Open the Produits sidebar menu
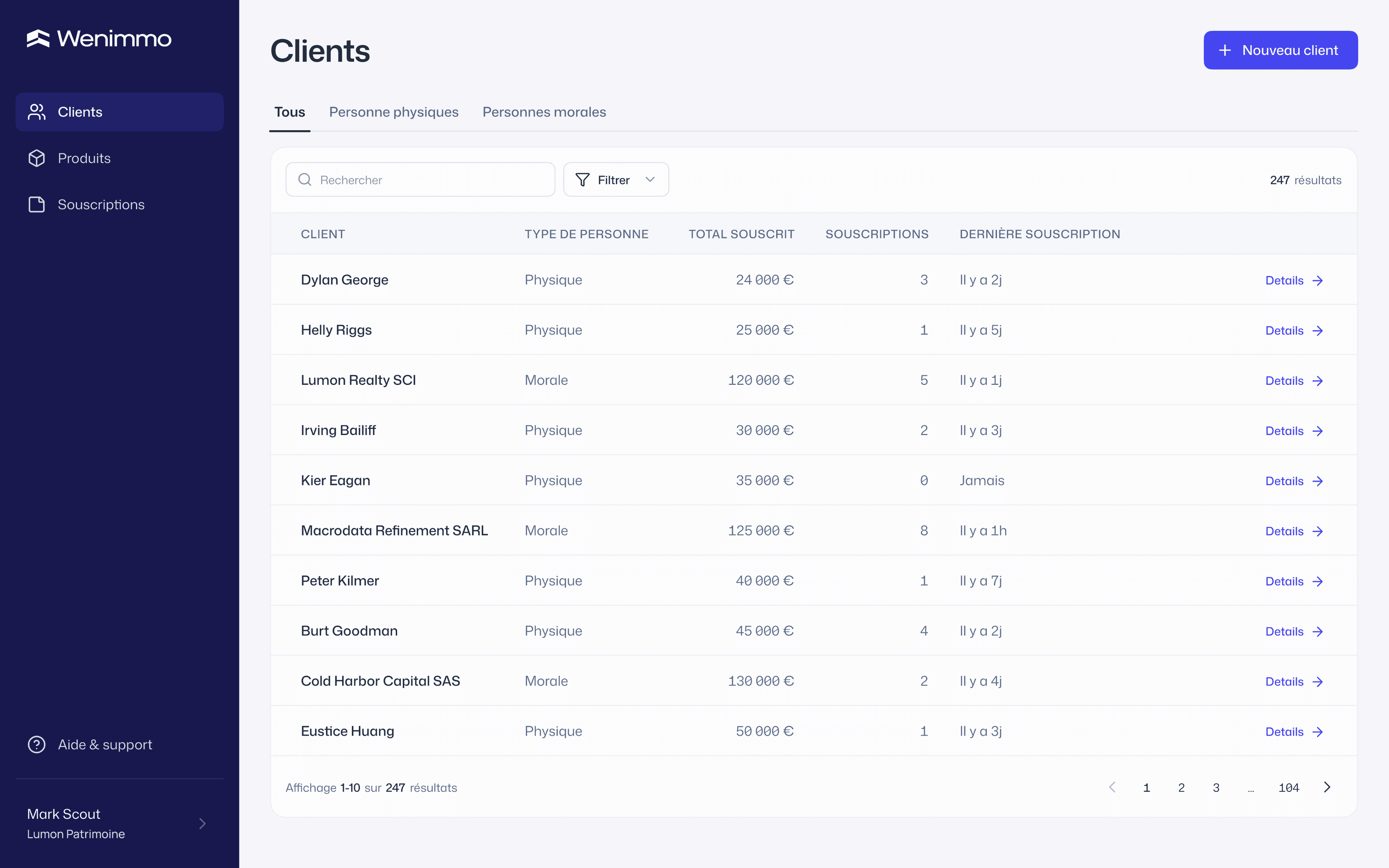1389x868 pixels. click(x=119, y=158)
